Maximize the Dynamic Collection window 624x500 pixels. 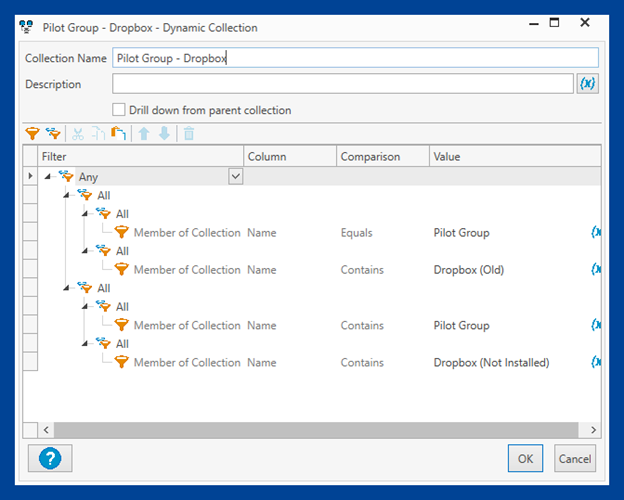point(554,22)
